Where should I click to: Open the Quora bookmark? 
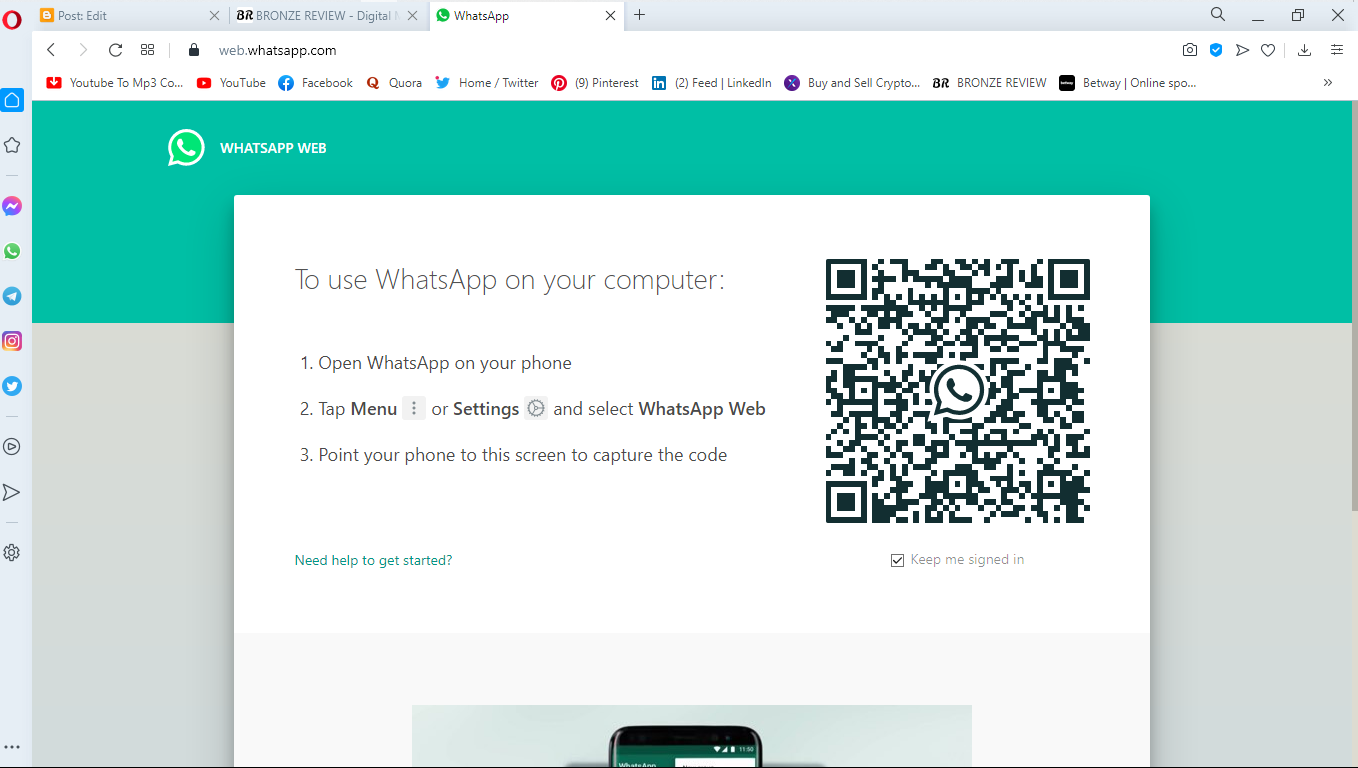(x=394, y=83)
